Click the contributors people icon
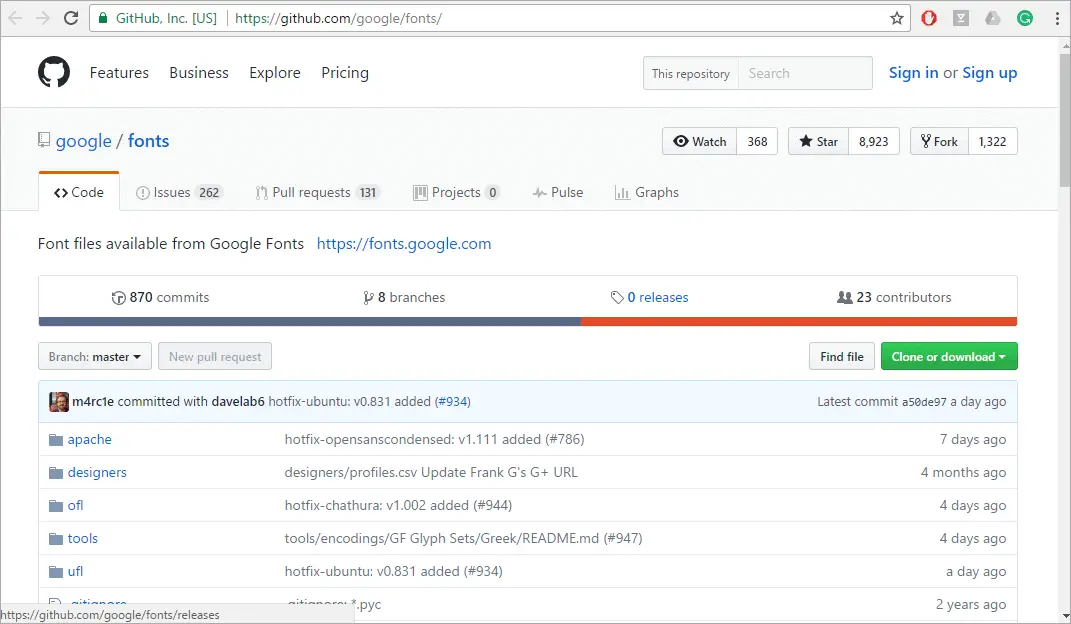Screen dimensions: 1071x624 (x=845, y=297)
